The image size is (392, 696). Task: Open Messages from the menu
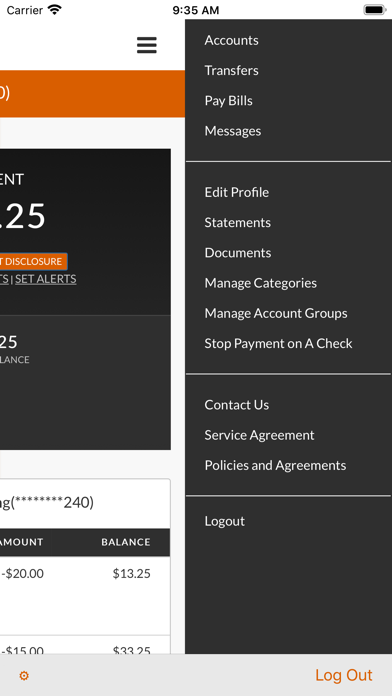click(233, 131)
